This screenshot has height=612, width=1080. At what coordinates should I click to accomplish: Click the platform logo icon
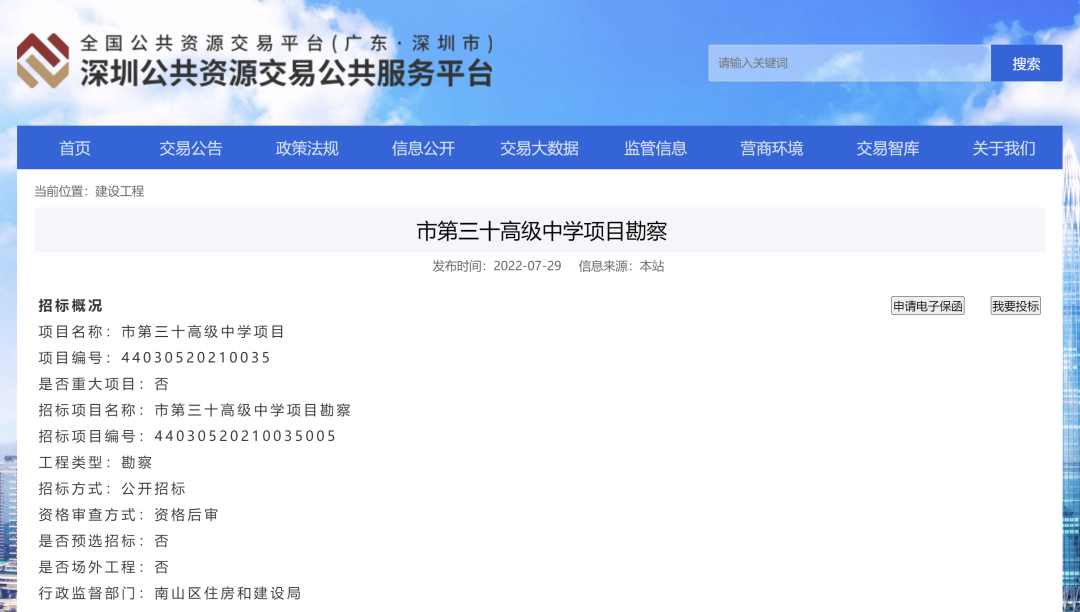pyautogui.click(x=42, y=62)
